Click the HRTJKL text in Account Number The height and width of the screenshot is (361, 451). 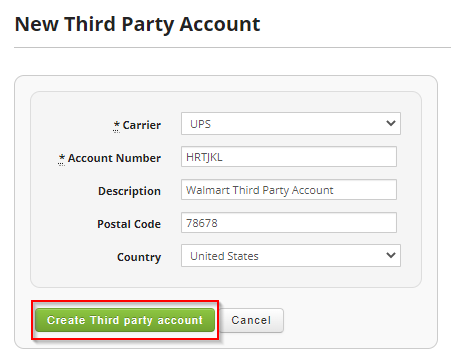point(204,157)
